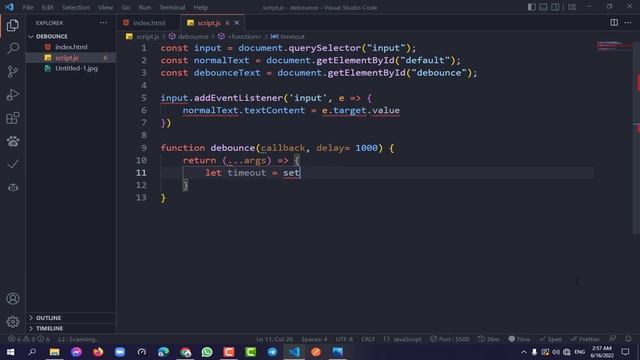Open the Go menu
640x360 pixels.
126,7
